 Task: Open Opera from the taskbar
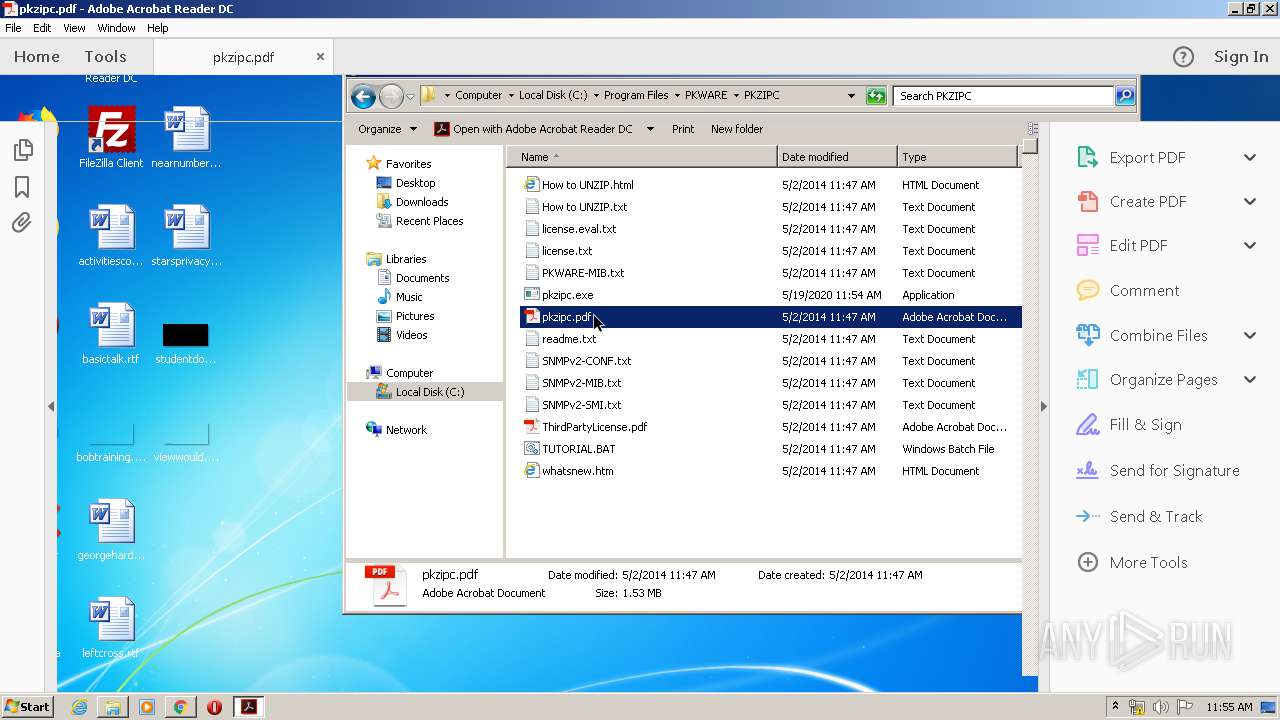pyautogui.click(x=214, y=707)
